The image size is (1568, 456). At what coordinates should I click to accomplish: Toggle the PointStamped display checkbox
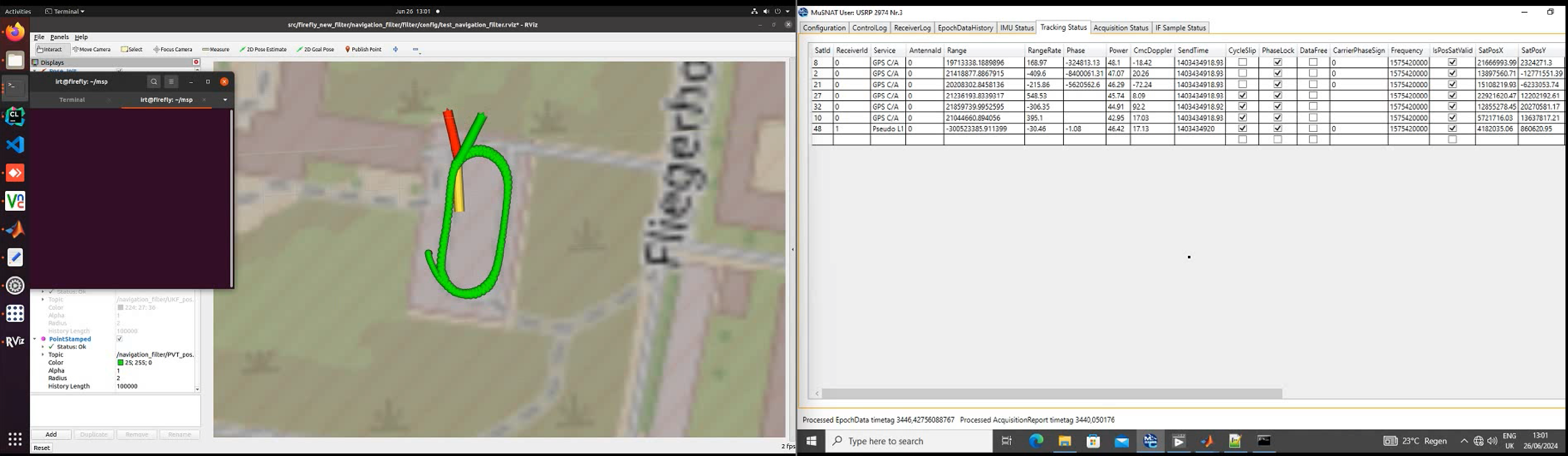[119, 339]
